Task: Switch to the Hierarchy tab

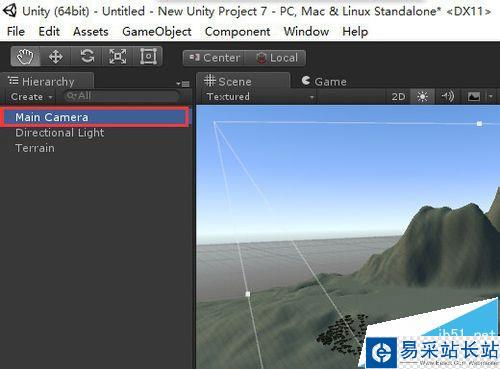Action: point(47,81)
